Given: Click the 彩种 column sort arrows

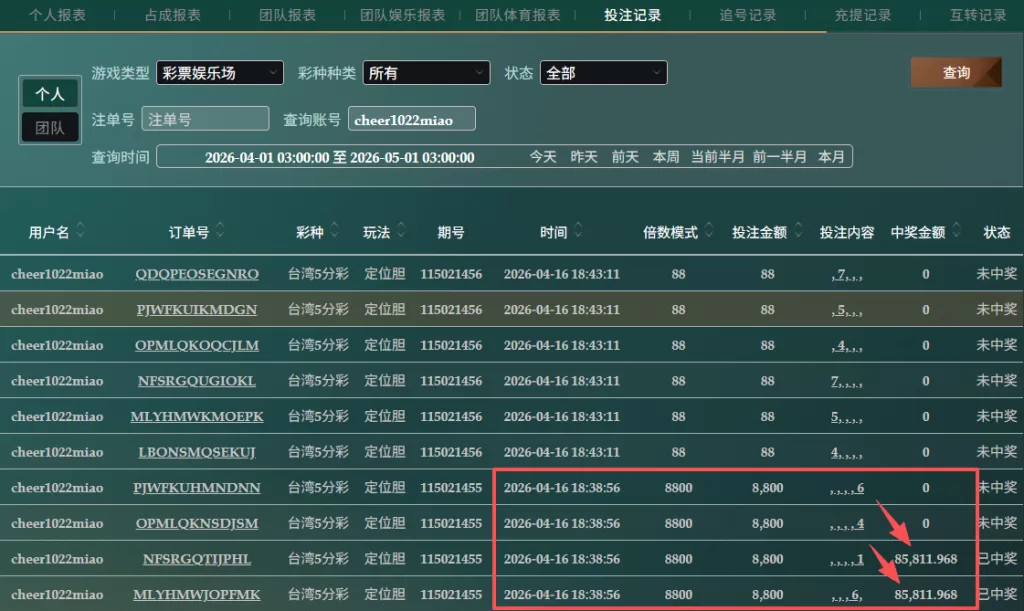Looking at the screenshot, I should (x=335, y=232).
